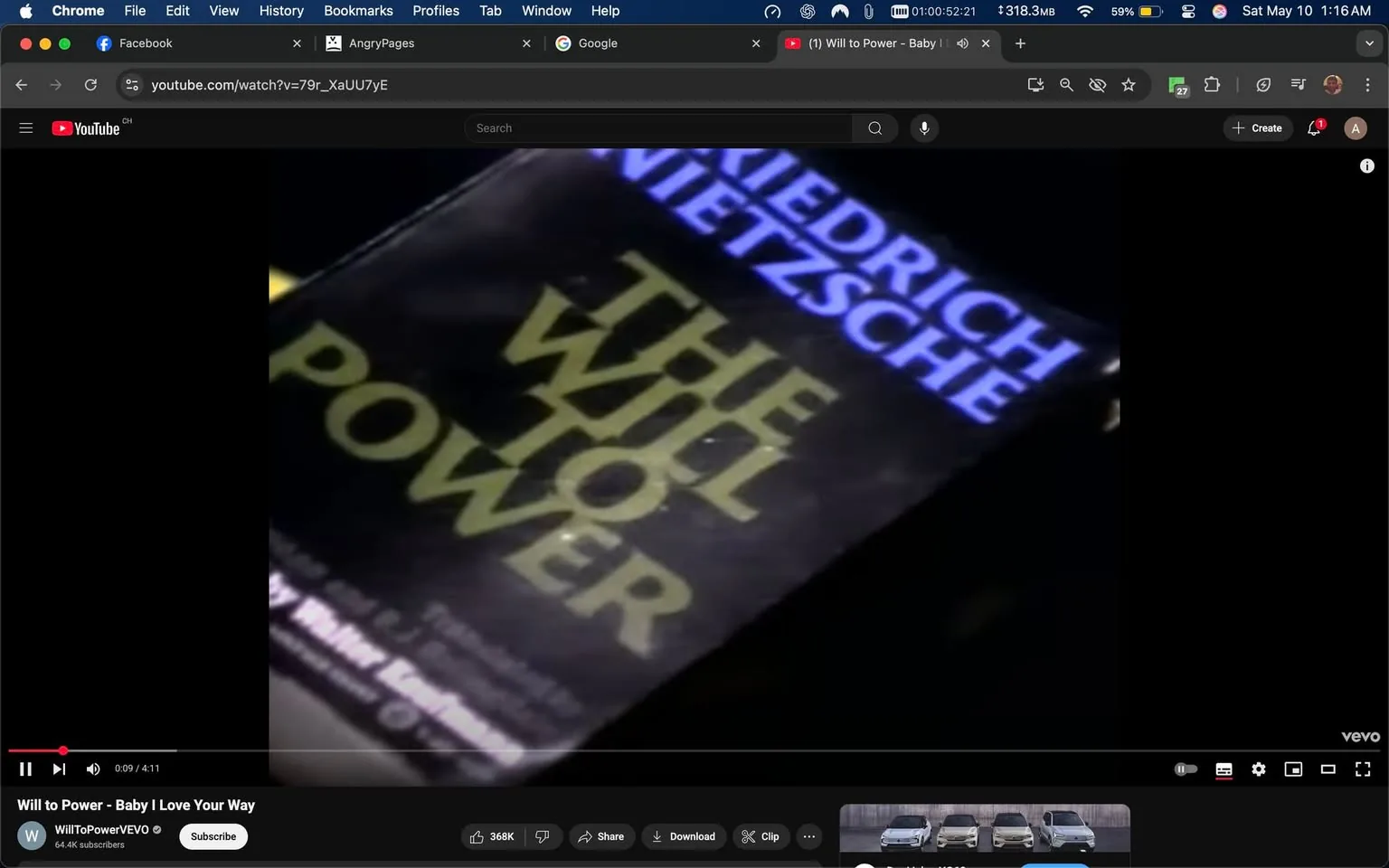Open the YouTube hamburger navigation menu

pyautogui.click(x=25, y=127)
